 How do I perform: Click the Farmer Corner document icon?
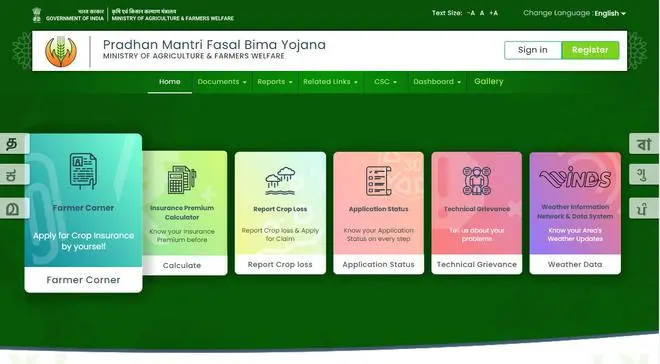tap(83, 171)
